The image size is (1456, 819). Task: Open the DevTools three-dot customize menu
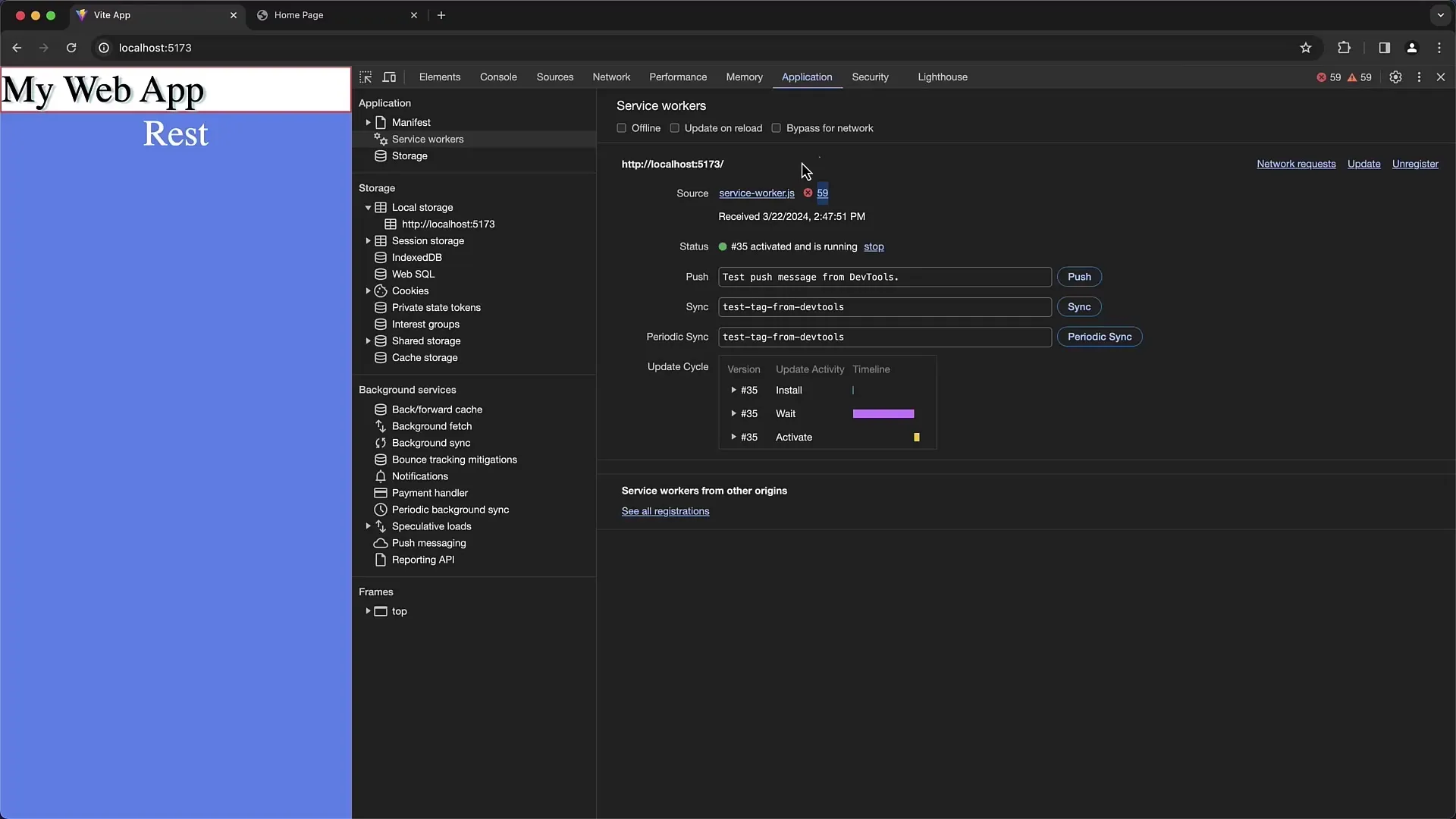tap(1419, 77)
